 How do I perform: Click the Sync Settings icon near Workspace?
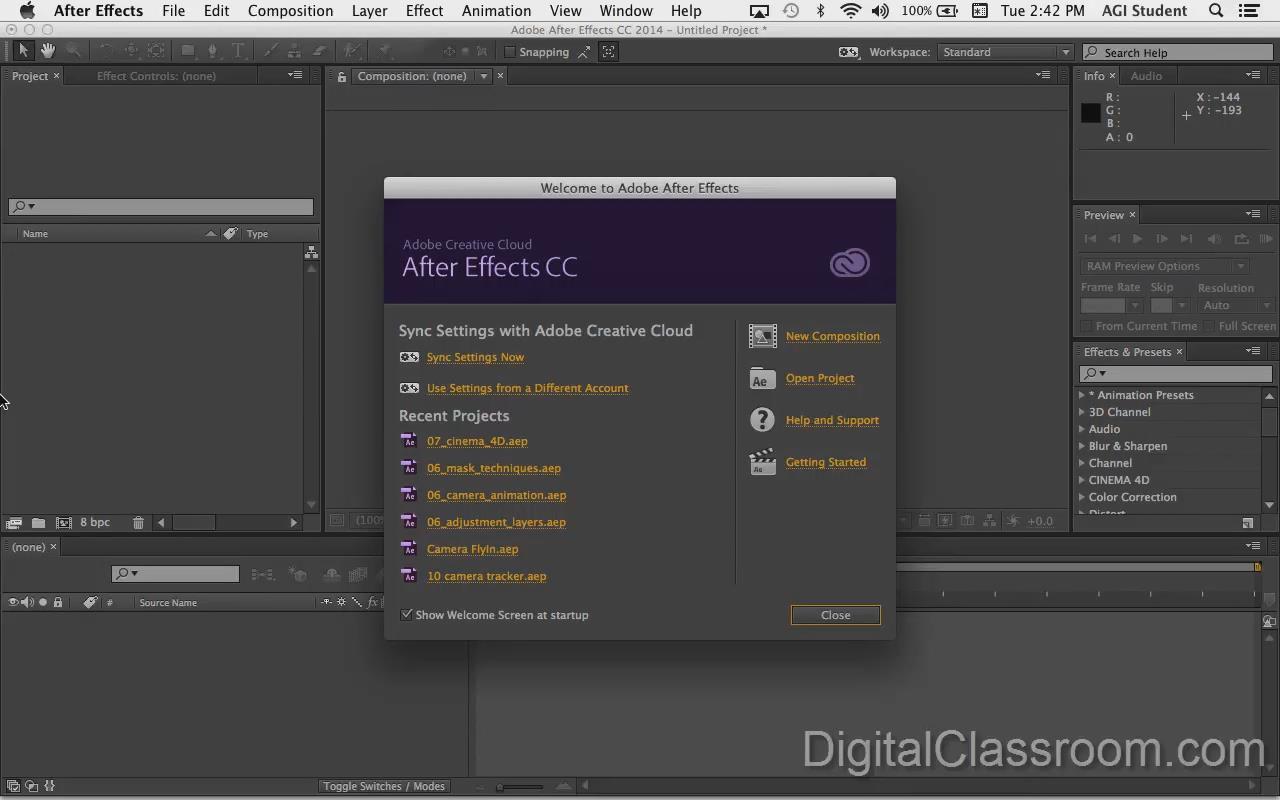coord(848,52)
